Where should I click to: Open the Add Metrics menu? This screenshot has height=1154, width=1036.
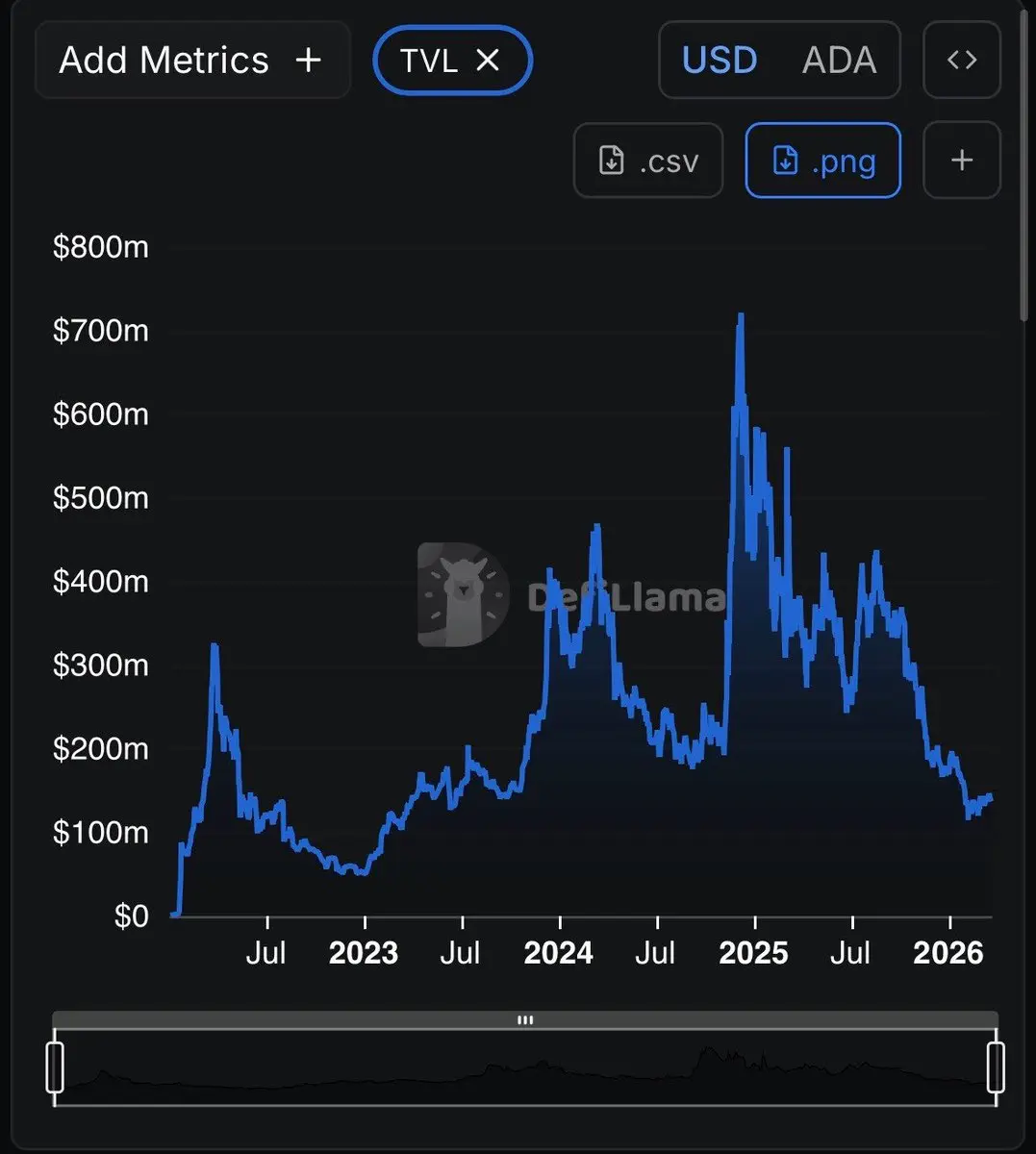(x=192, y=61)
